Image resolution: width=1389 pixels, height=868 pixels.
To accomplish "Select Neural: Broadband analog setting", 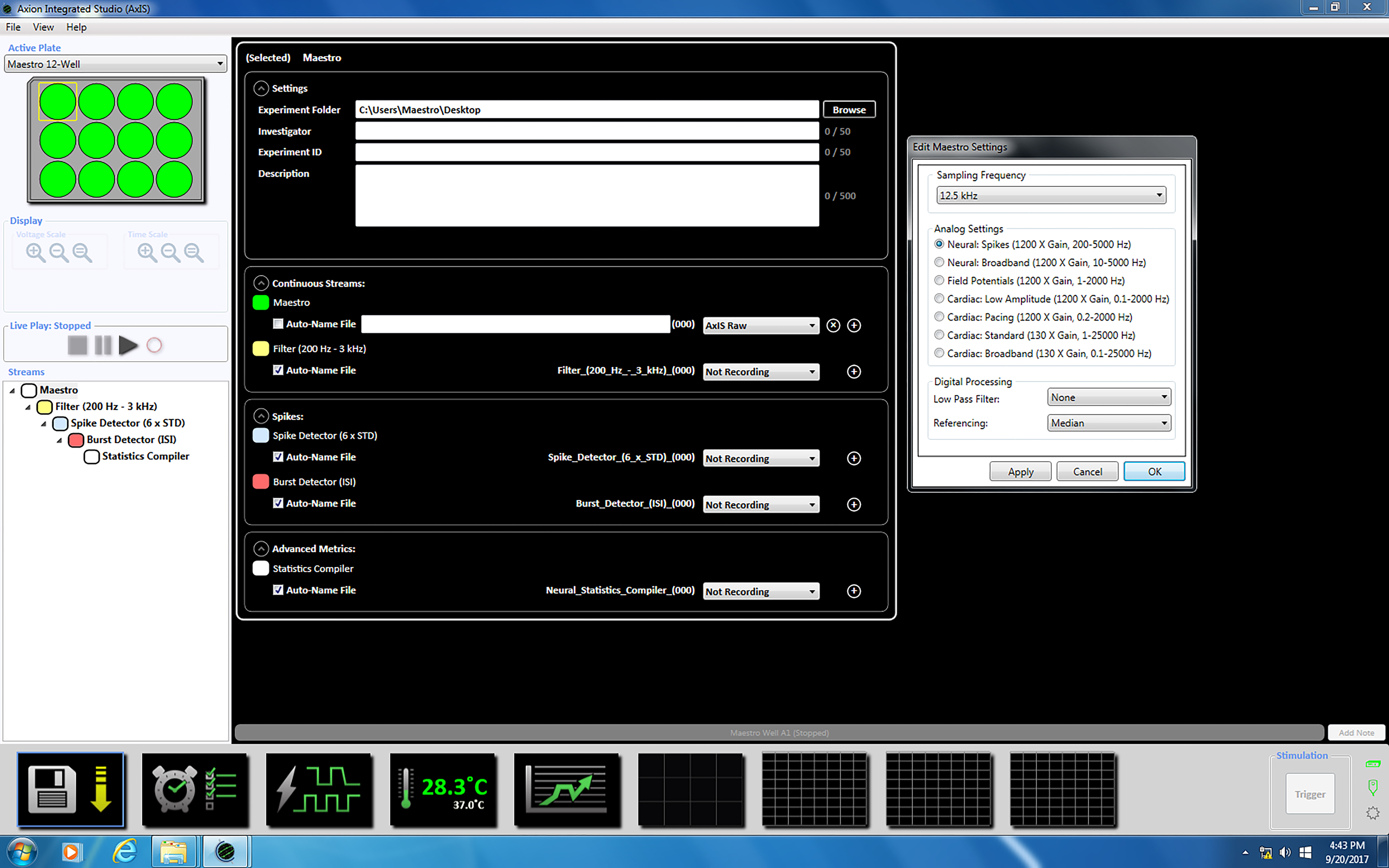I will click(939, 262).
